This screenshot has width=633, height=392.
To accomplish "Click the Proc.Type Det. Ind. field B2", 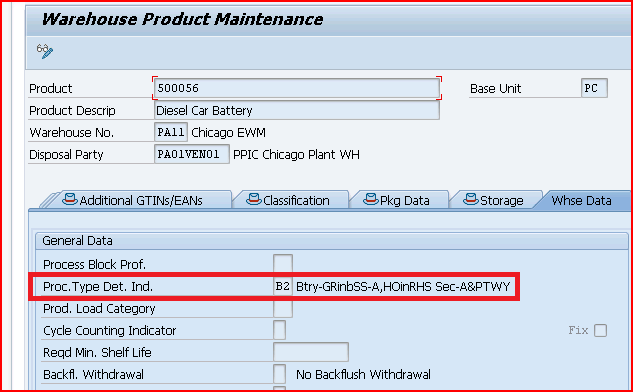I will [x=283, y=286].
